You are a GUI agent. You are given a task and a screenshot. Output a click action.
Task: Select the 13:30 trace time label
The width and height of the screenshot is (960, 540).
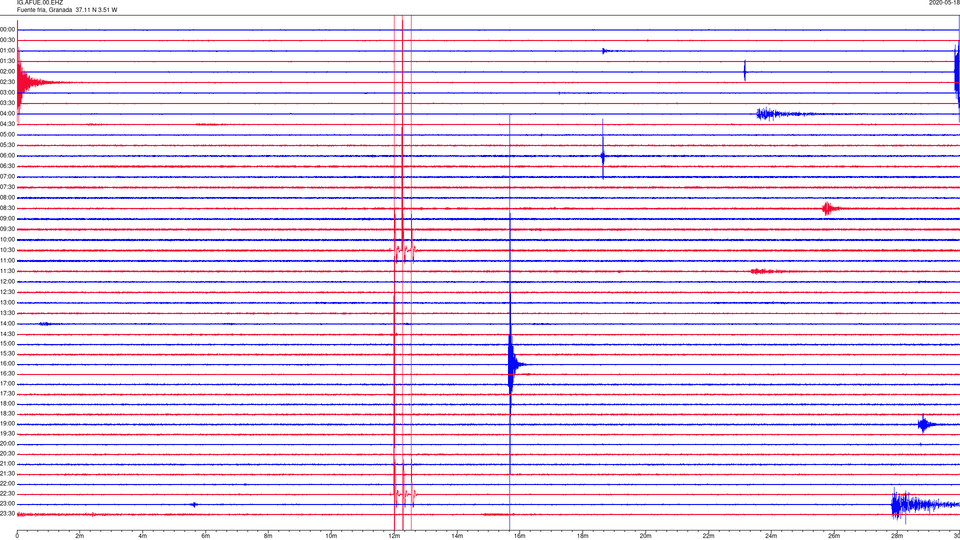8,313
